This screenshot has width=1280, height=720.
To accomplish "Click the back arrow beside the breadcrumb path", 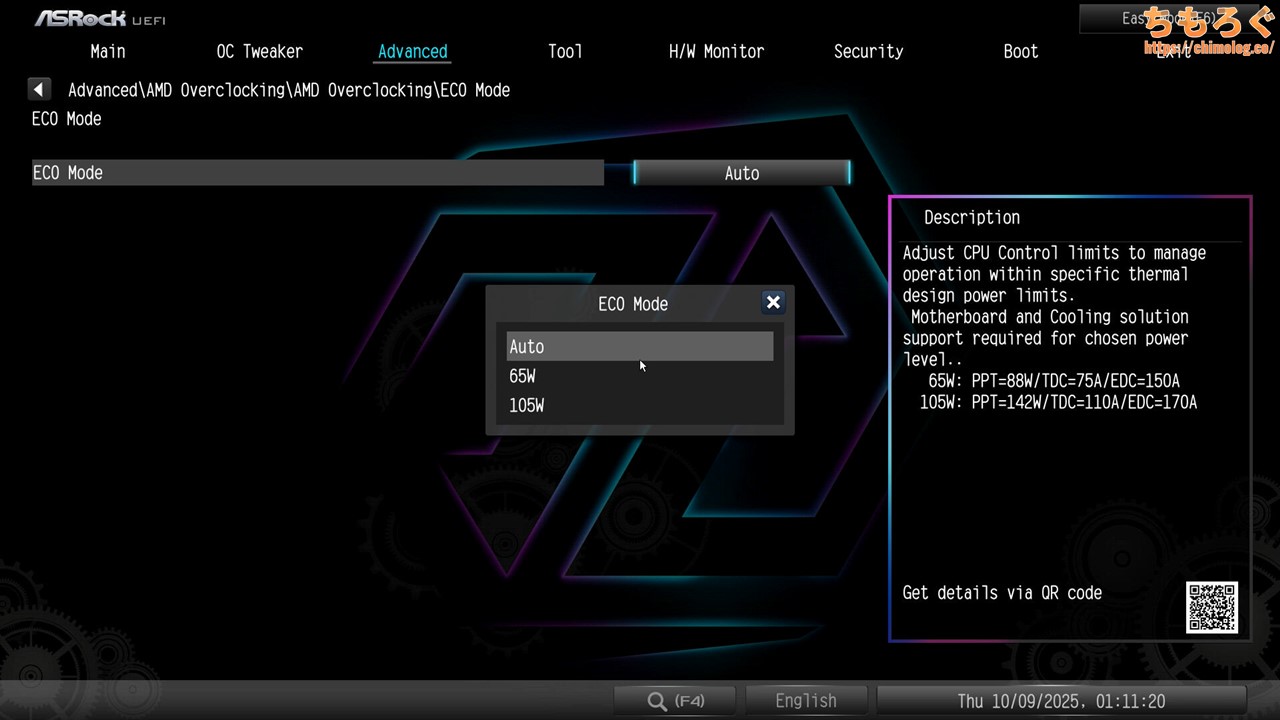I will pyautogui.click(x=39, y=90).
